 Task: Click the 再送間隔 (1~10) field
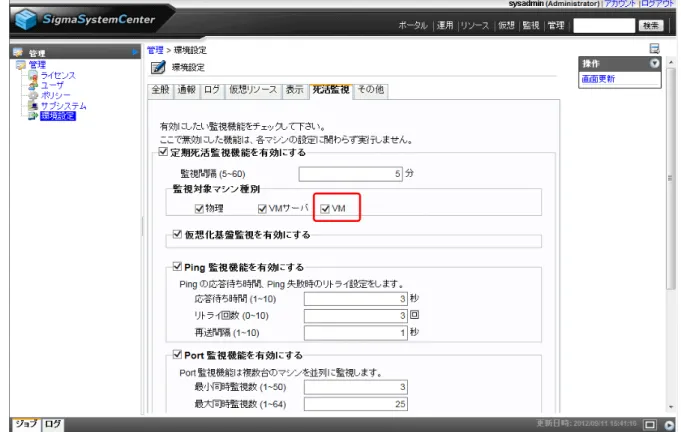pos(356,333)
